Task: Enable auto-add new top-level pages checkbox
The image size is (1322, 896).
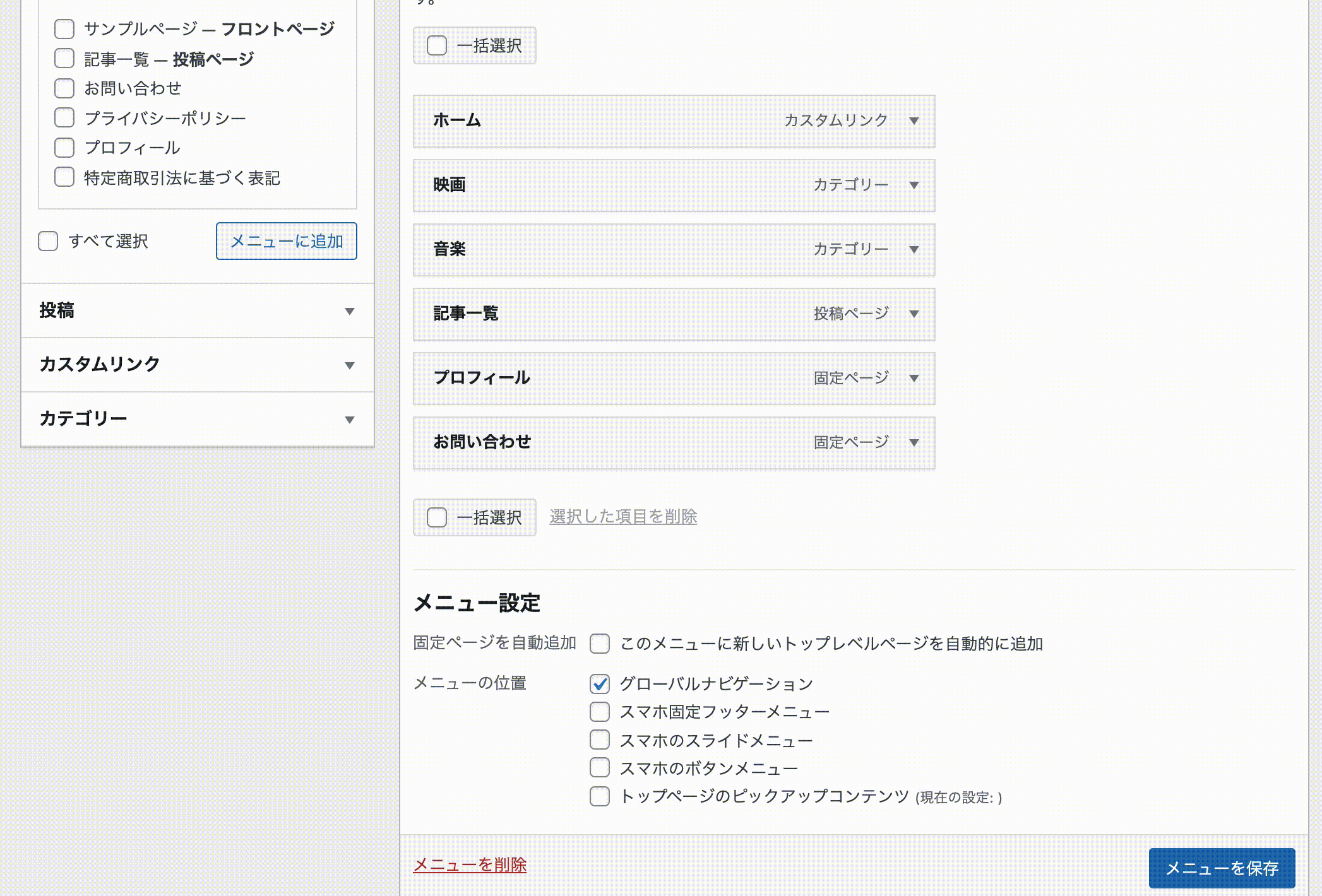Action: [x=600, y=644]
